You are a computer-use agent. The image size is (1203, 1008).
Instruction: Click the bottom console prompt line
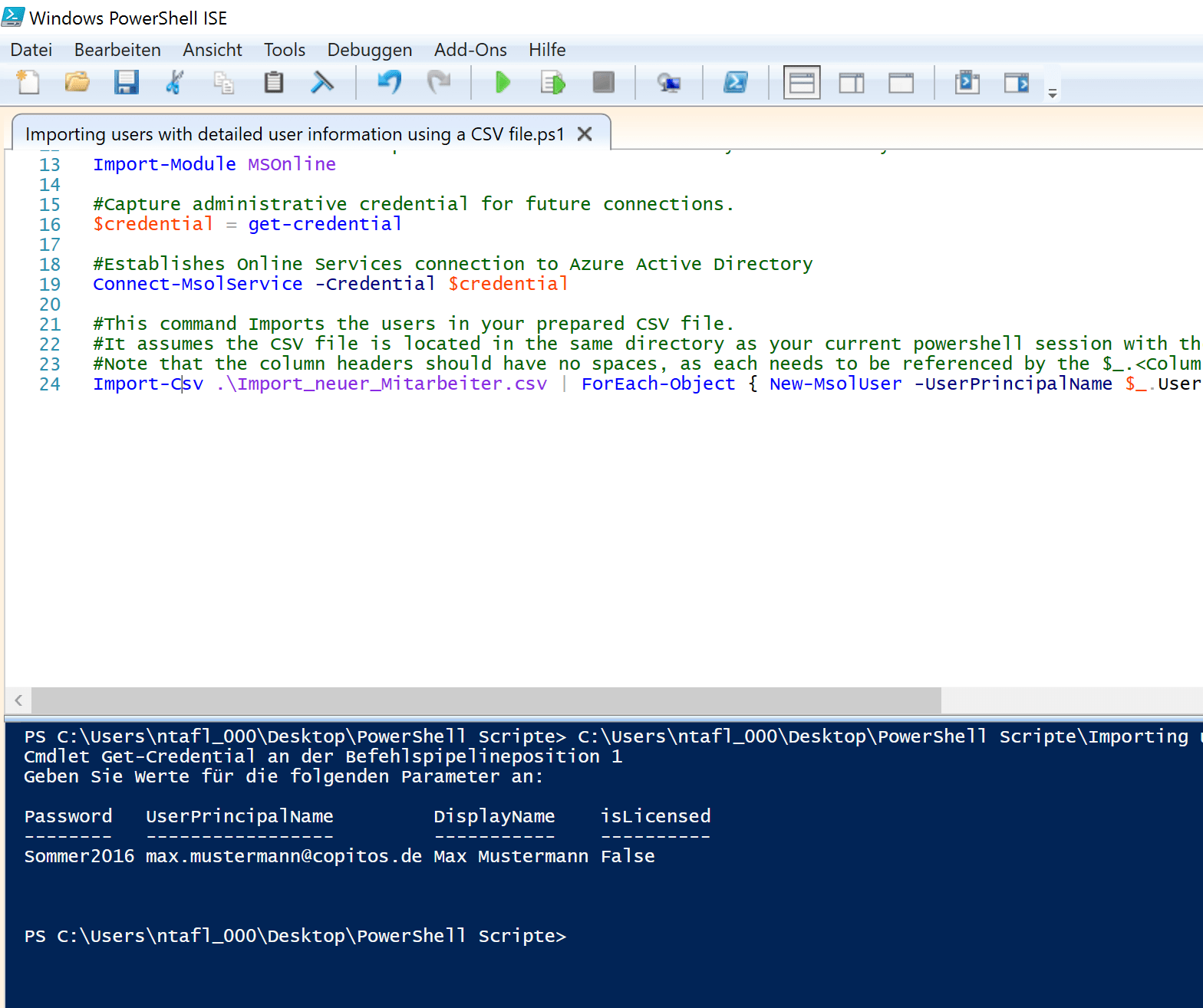(295, 936)
